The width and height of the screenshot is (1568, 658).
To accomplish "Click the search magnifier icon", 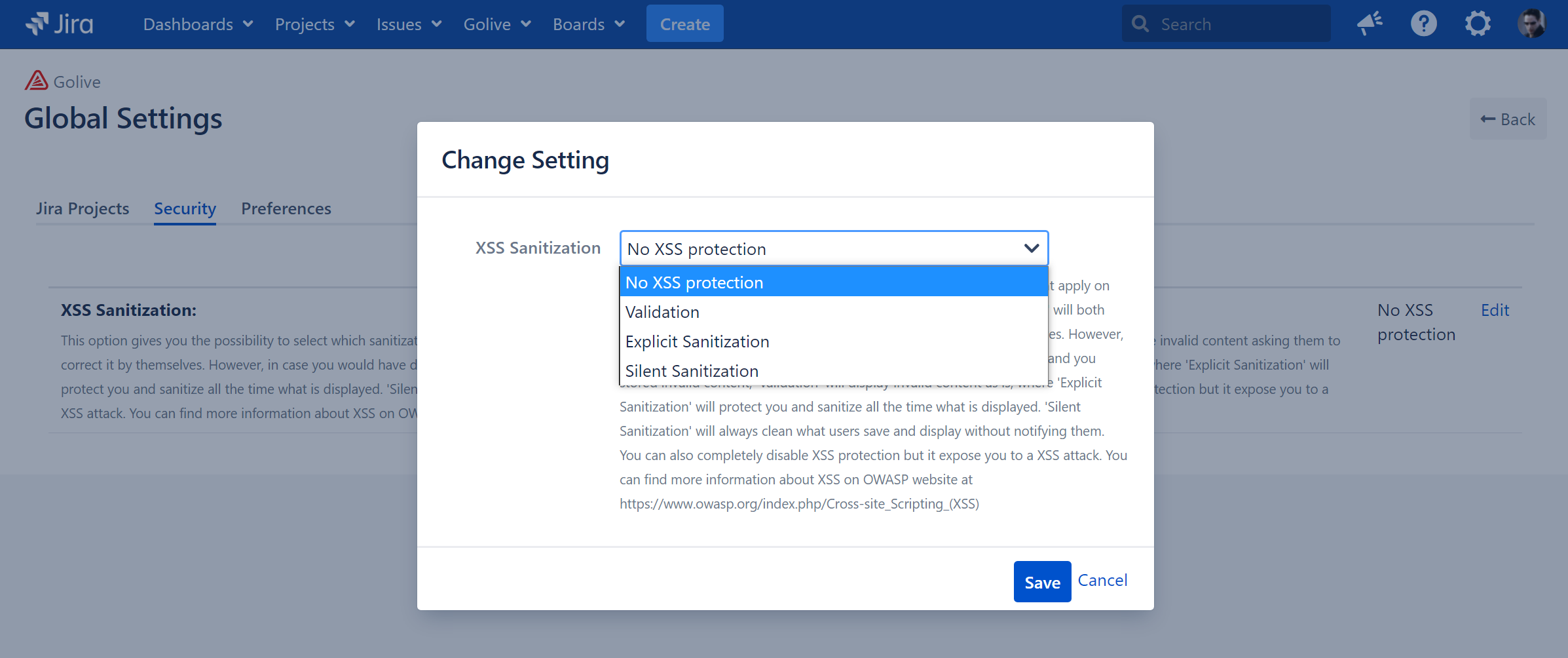I will (1140, 24).
